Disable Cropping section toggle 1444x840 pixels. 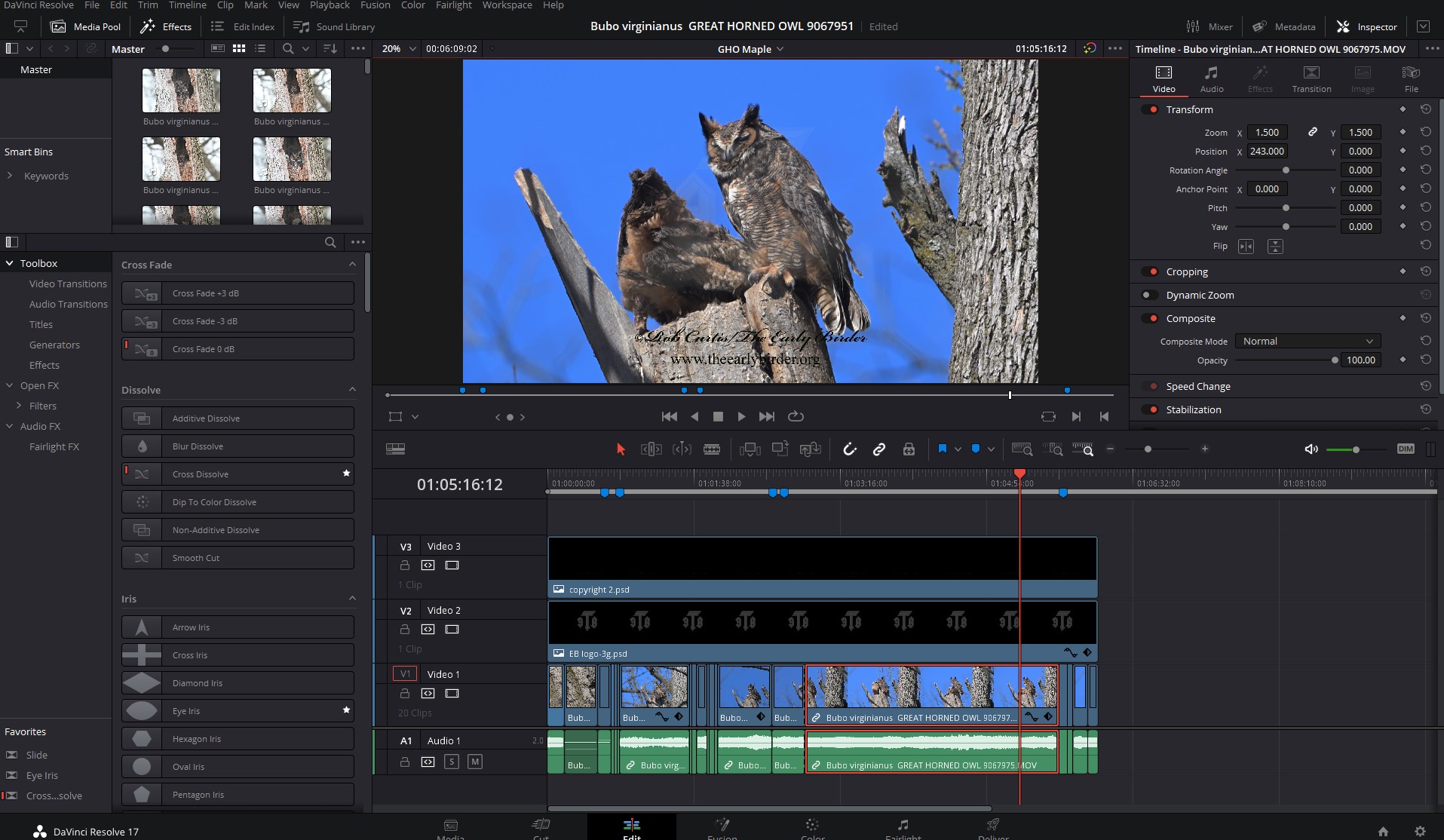tap(1150, 271)
